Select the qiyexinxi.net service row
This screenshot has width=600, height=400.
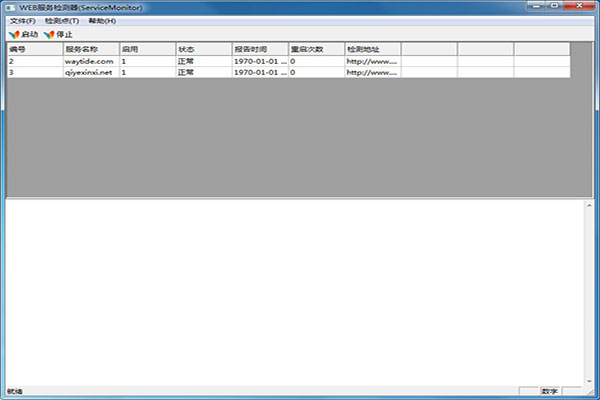89,72
